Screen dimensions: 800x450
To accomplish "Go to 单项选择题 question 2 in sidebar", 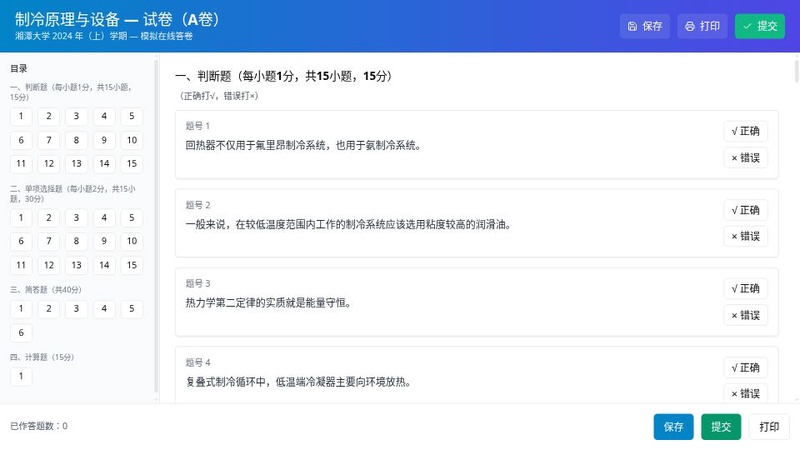I will coord(48,218).
